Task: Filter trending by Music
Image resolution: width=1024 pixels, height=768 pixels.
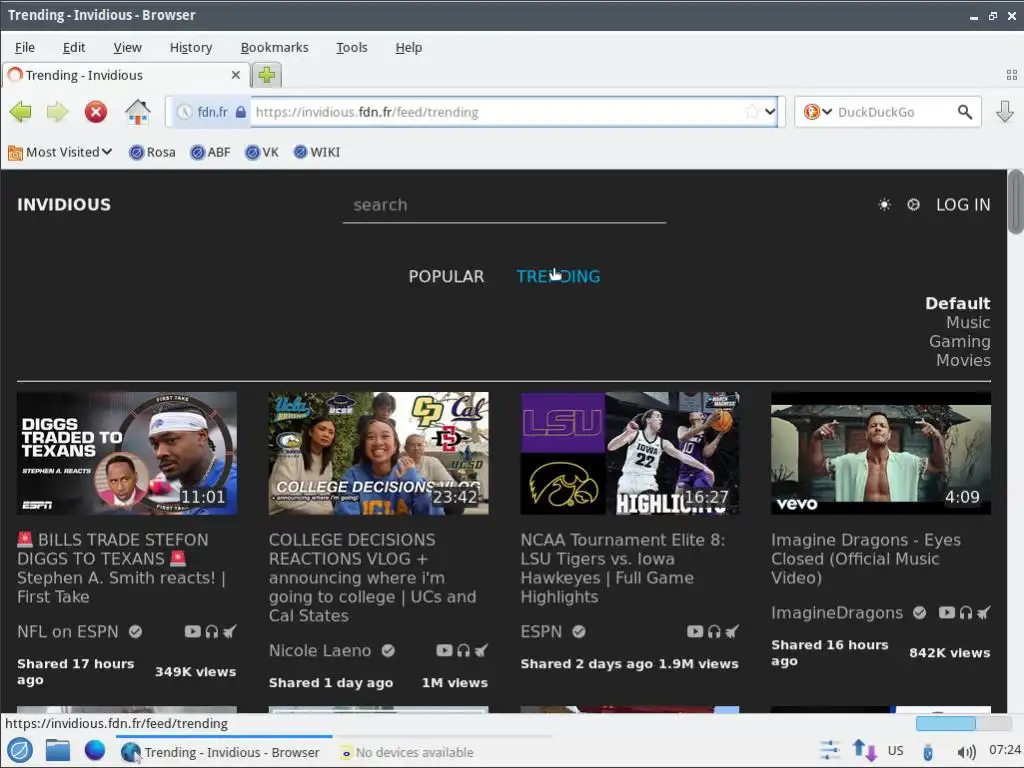Action: point(968,323)
